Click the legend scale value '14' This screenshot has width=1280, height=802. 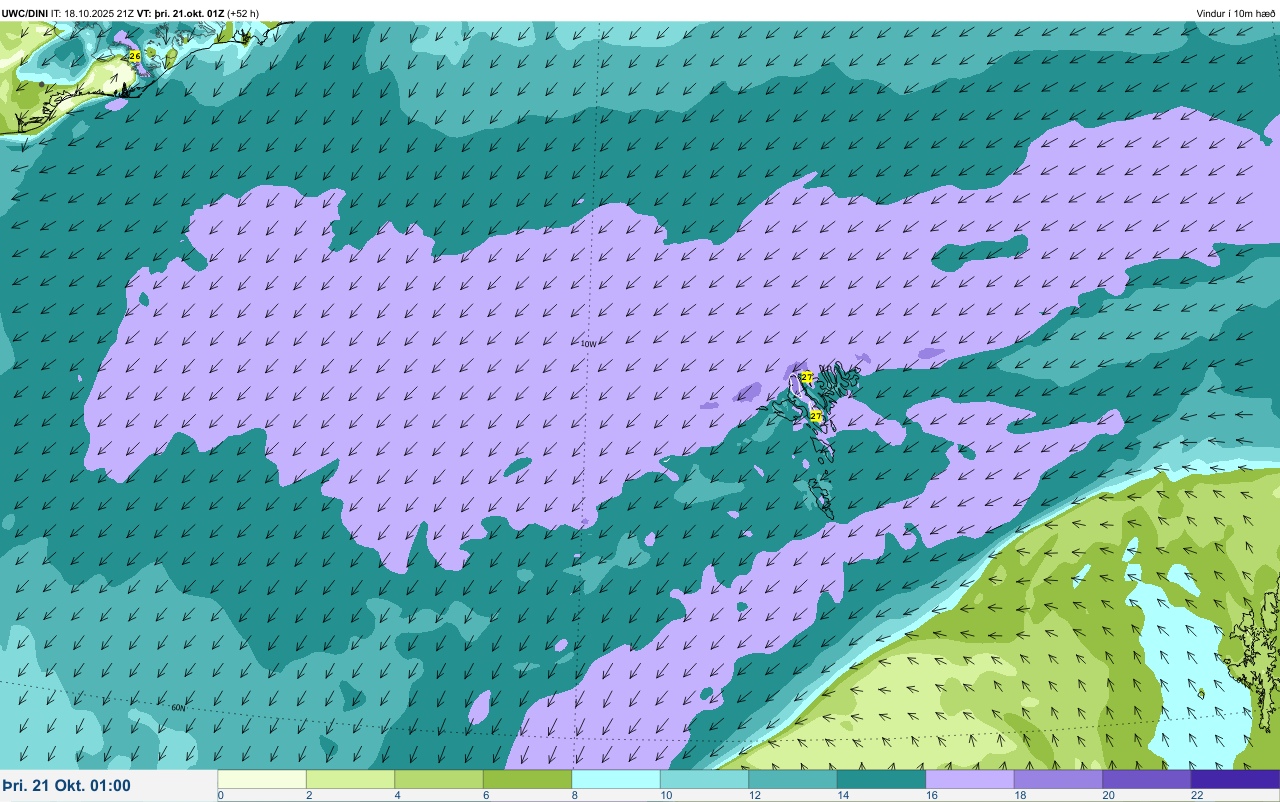(x=842, y=795)
